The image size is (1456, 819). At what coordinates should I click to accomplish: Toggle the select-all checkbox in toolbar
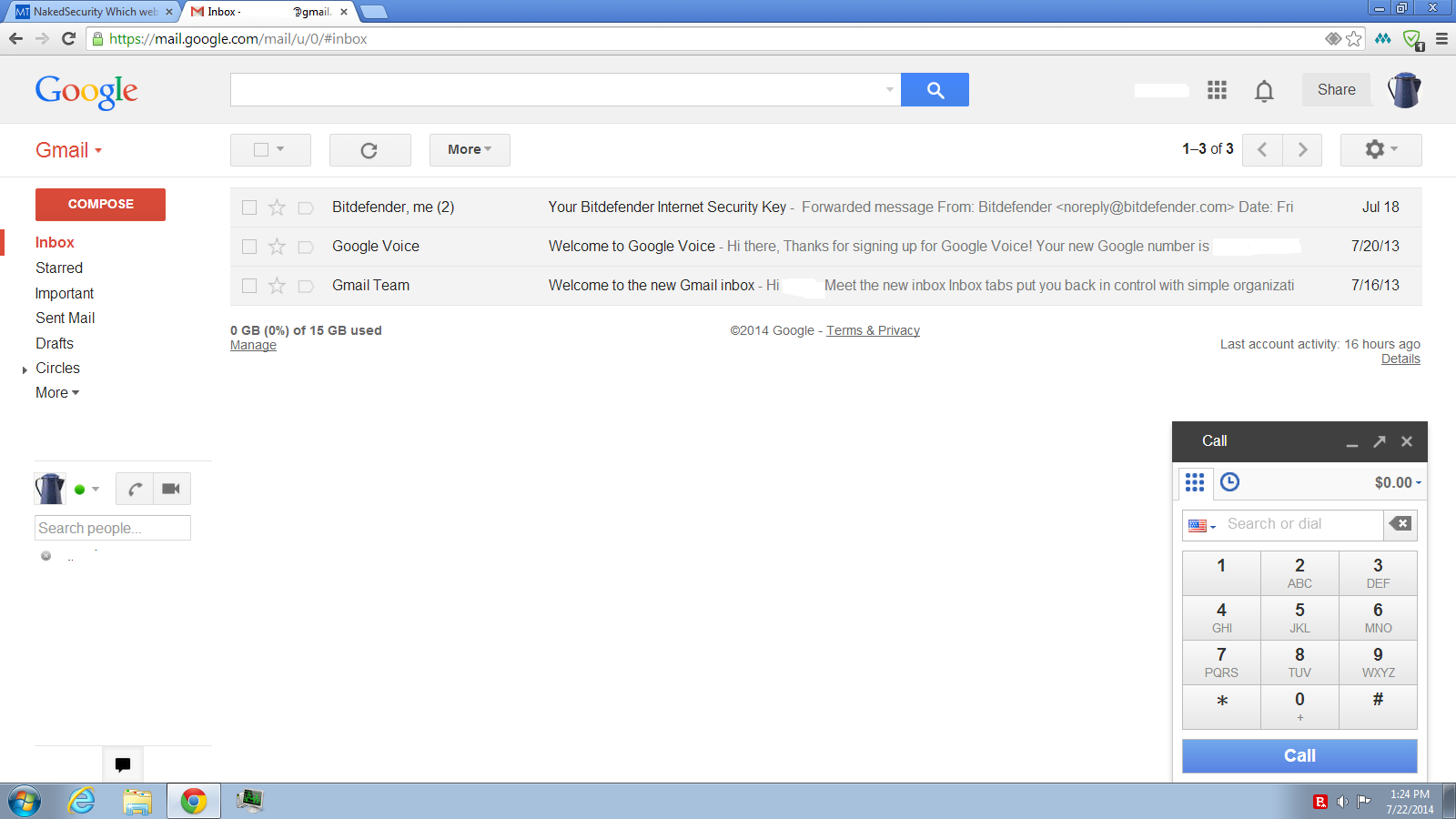[261, 150]
